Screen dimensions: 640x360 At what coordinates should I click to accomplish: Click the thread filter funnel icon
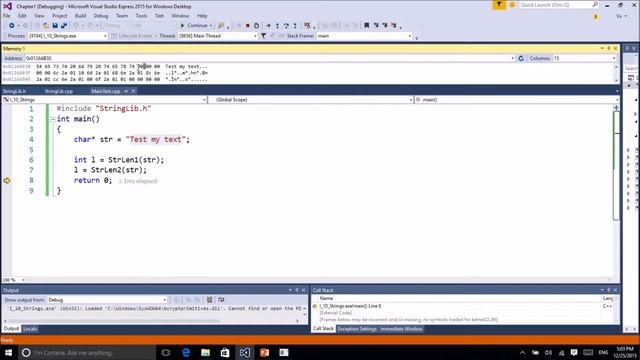pyautogui.click(x=264, y=36)
